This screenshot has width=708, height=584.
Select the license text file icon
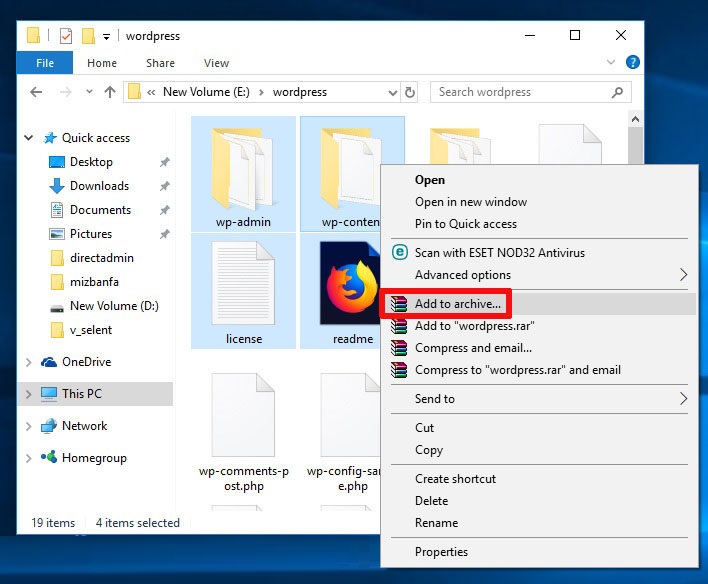[x=243, y=282]
